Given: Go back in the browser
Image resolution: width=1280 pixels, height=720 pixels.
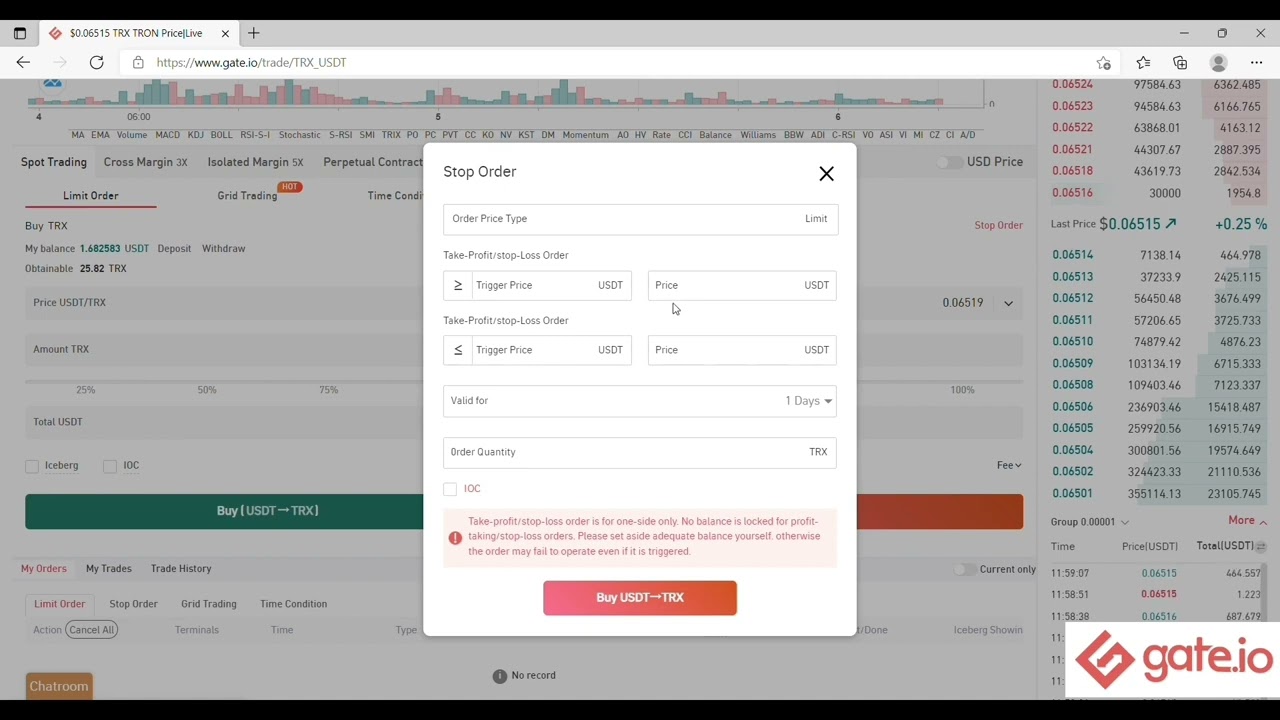Looking at the screenshot, I should (x=23, y=62).
